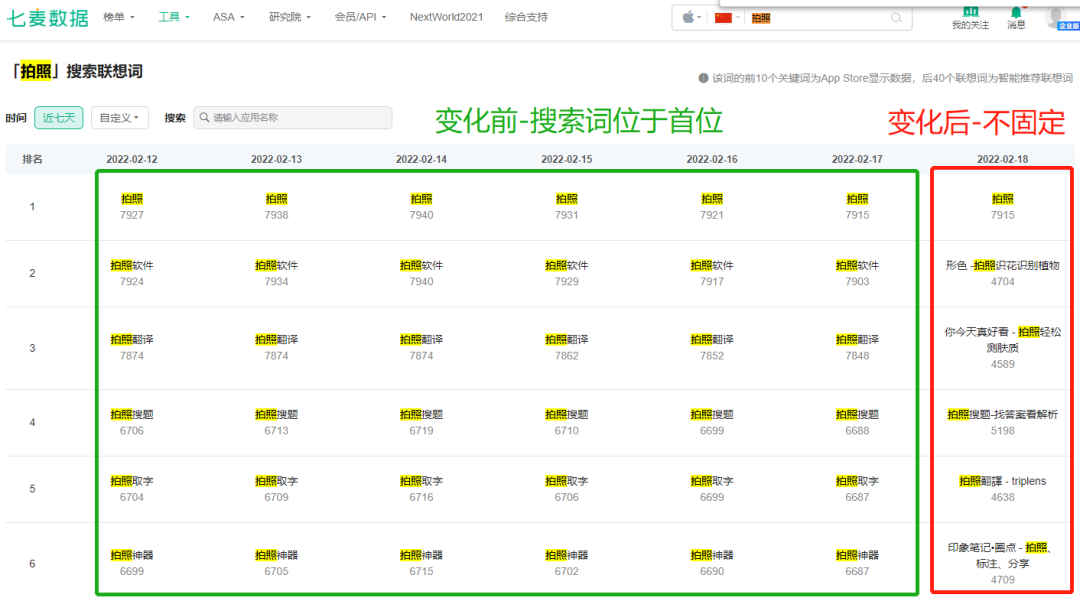Click 拍照翻译 under 2022-02-14
Screen dimensions: 1080x601
(x=421, y=340)
